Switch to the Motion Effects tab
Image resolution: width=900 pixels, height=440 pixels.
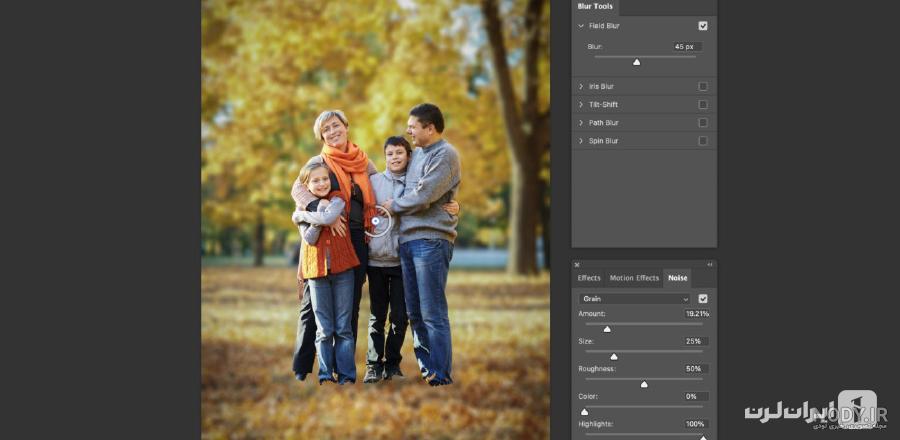(x=634, y=278)
